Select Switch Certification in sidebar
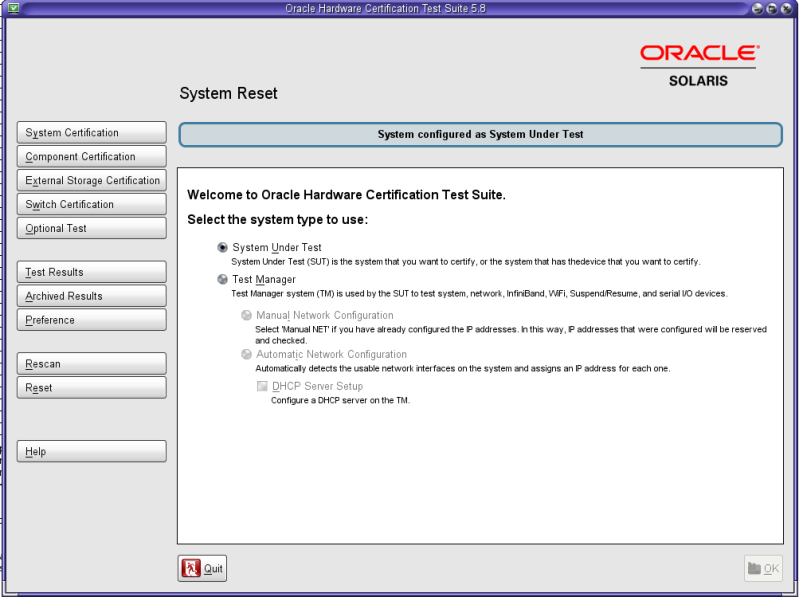The width and height of the screenshot is (799, 597). click(x=92, y=205)
